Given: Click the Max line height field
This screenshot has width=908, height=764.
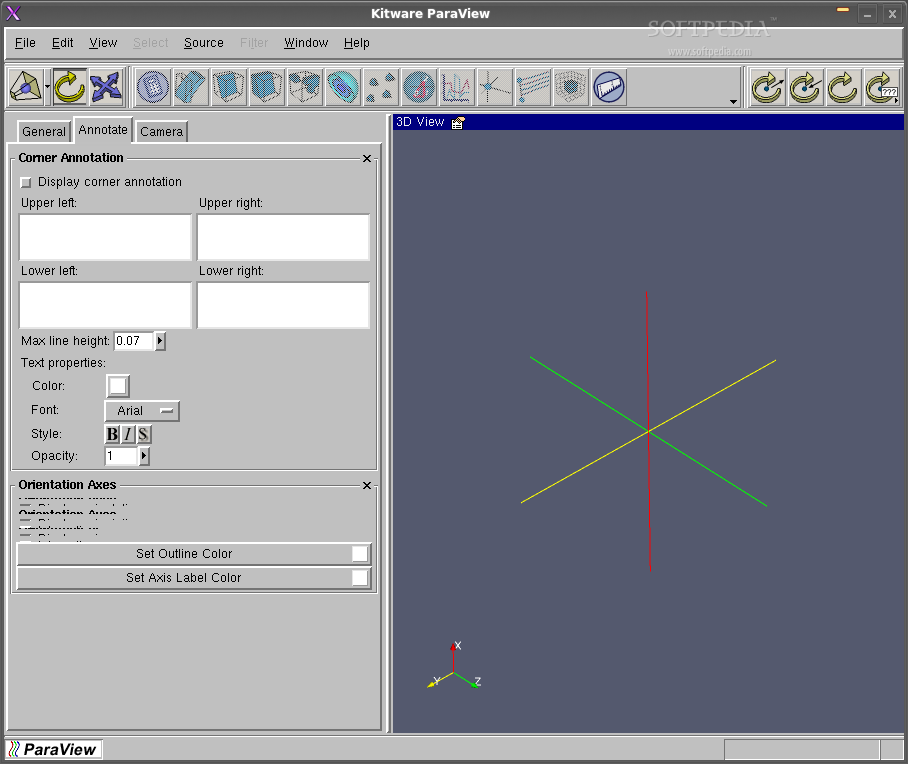Looking at the screenshot, I should (134, 341).
